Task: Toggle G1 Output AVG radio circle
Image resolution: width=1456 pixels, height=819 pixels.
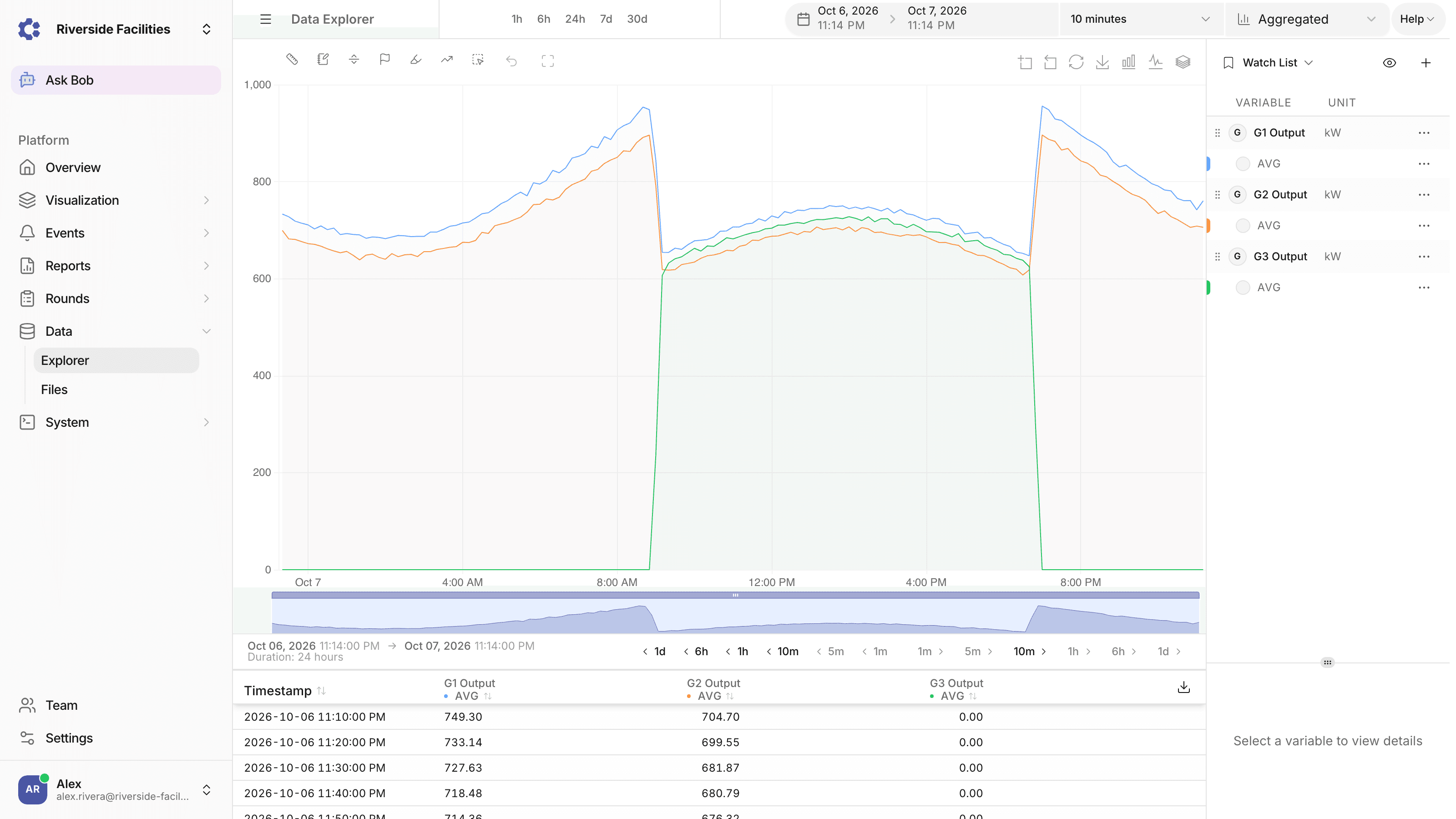Action: click(1243, 164)
